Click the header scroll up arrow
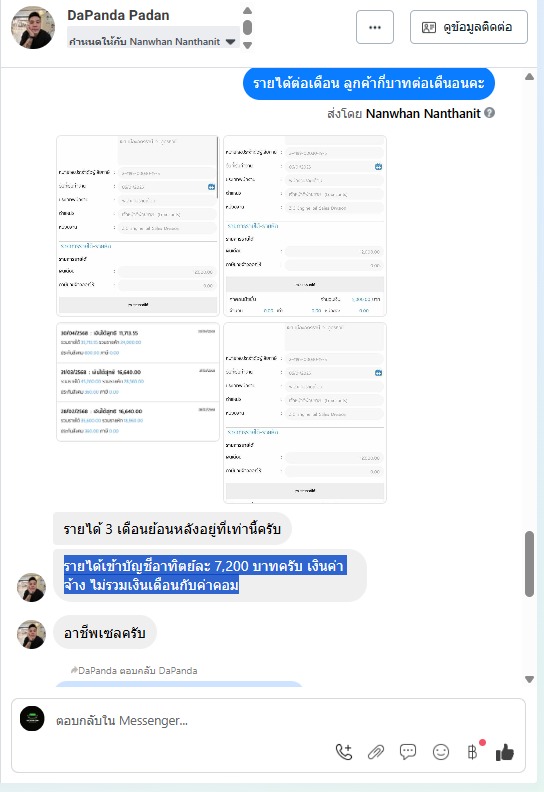The width and height of the screenshot is (544, 792). point(248,11)
